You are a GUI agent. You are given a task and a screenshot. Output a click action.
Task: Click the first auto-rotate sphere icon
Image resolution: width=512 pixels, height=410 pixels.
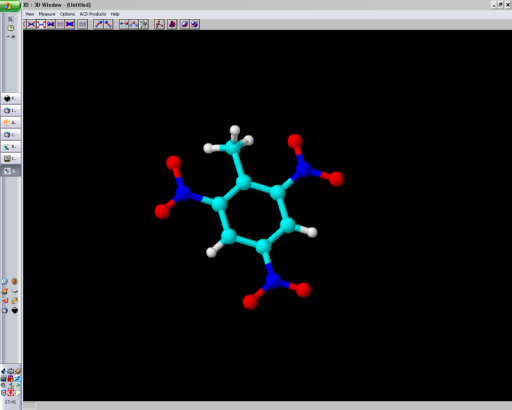(185, 24)
